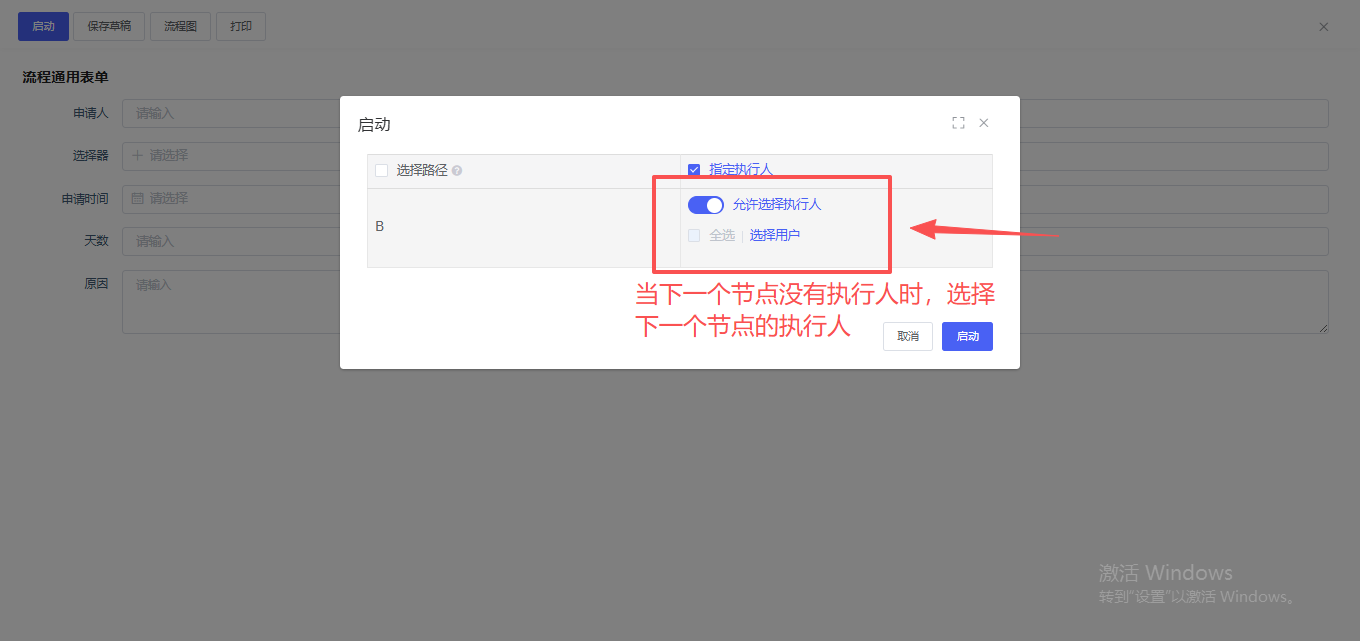This screenshot has height=641, width=1360.
Task: Click the page close X at top right
Action: coord(1323,27)
